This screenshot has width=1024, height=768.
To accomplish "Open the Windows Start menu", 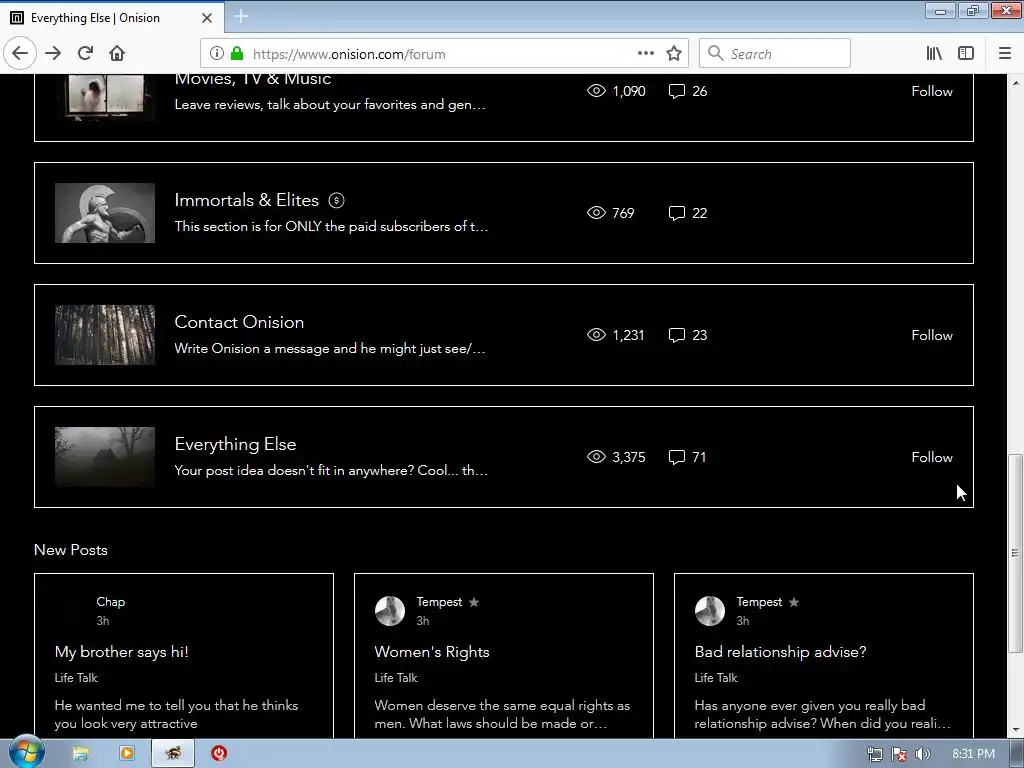I will coord(26,752).
